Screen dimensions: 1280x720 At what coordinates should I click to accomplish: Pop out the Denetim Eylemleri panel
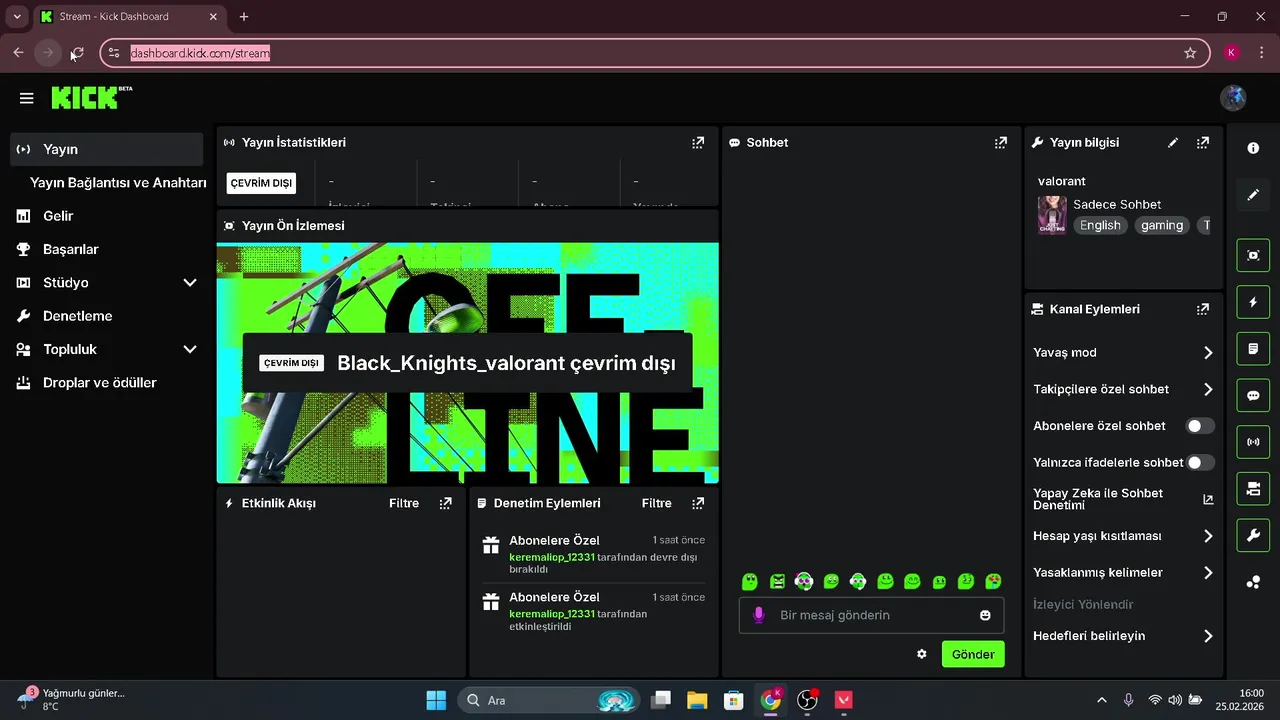click(698, 503)
